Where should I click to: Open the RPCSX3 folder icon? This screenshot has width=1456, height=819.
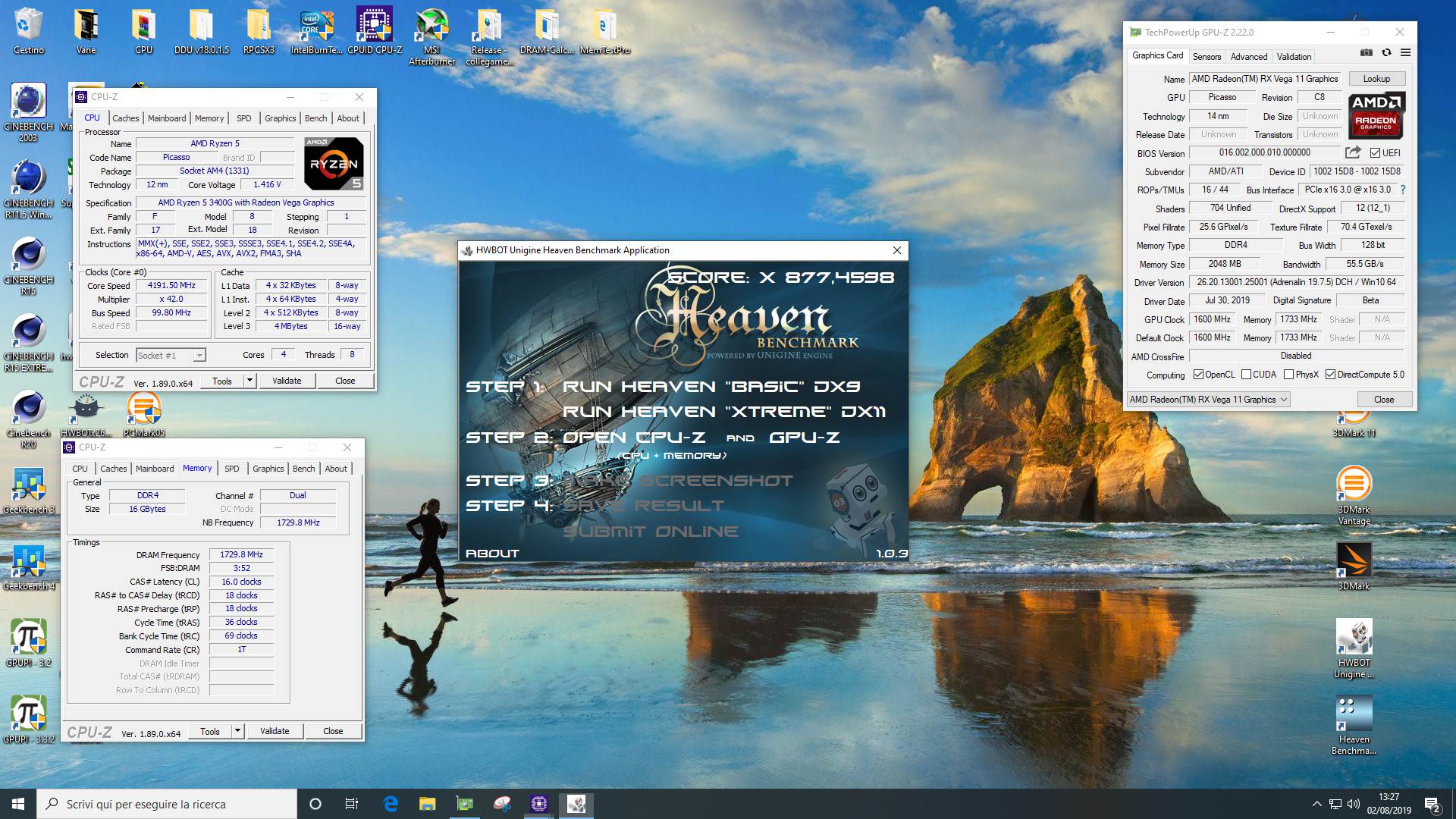coord(259,30)
